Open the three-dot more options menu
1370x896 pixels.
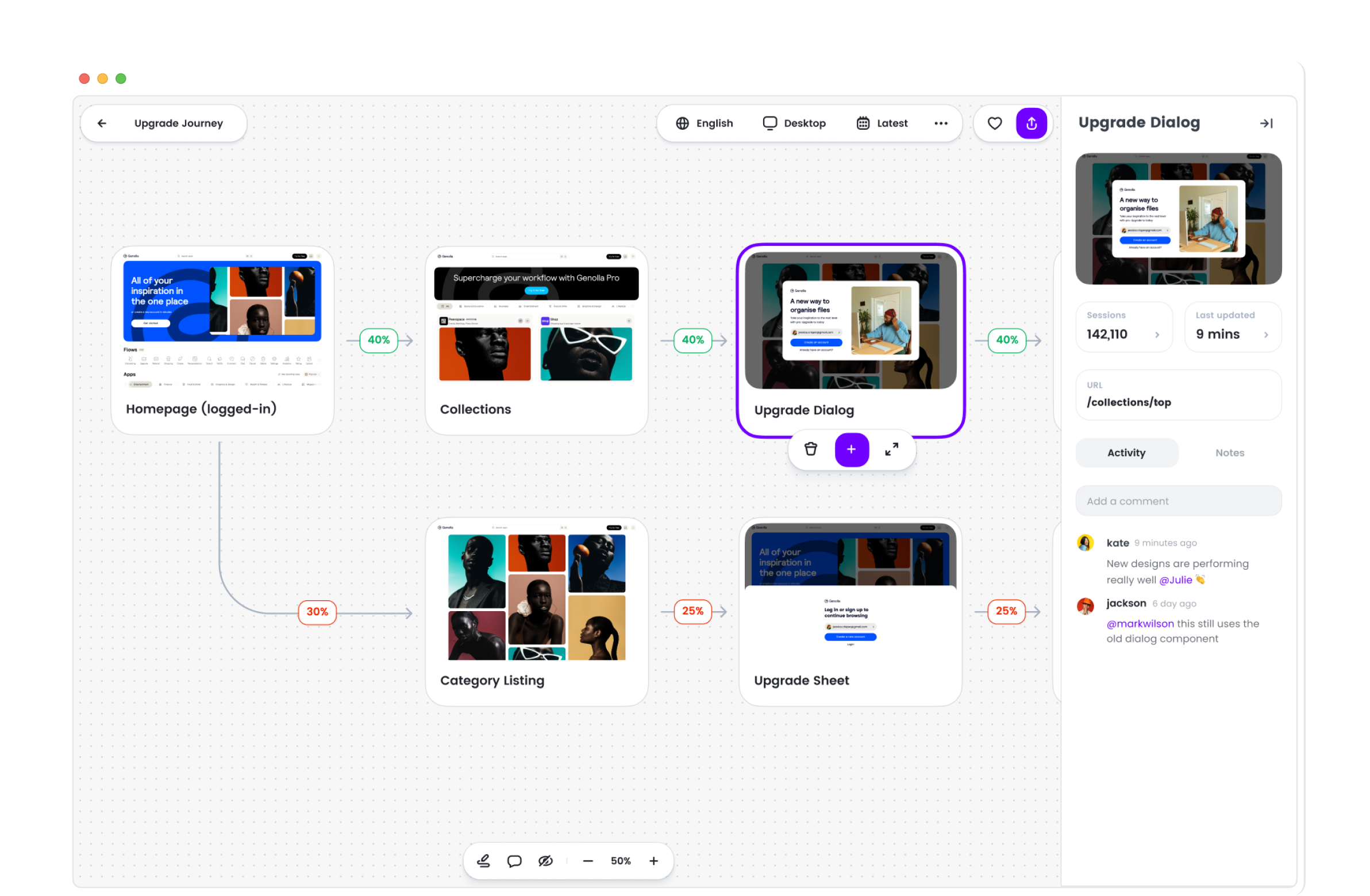[x=941, y=123]
